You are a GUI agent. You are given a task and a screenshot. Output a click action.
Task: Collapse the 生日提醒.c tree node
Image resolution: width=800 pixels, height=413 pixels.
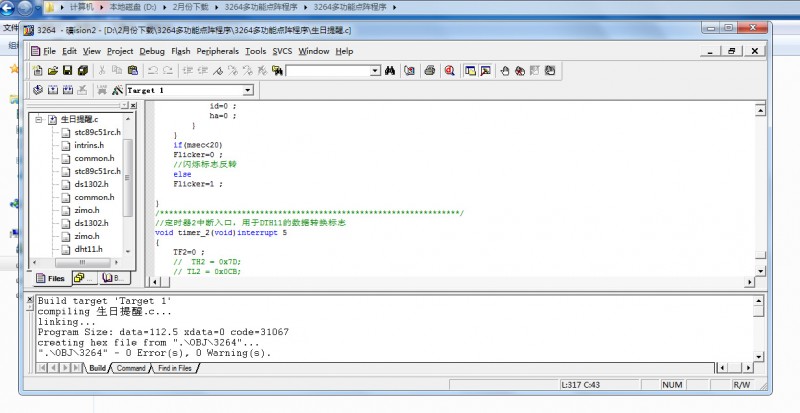[38, 119]
